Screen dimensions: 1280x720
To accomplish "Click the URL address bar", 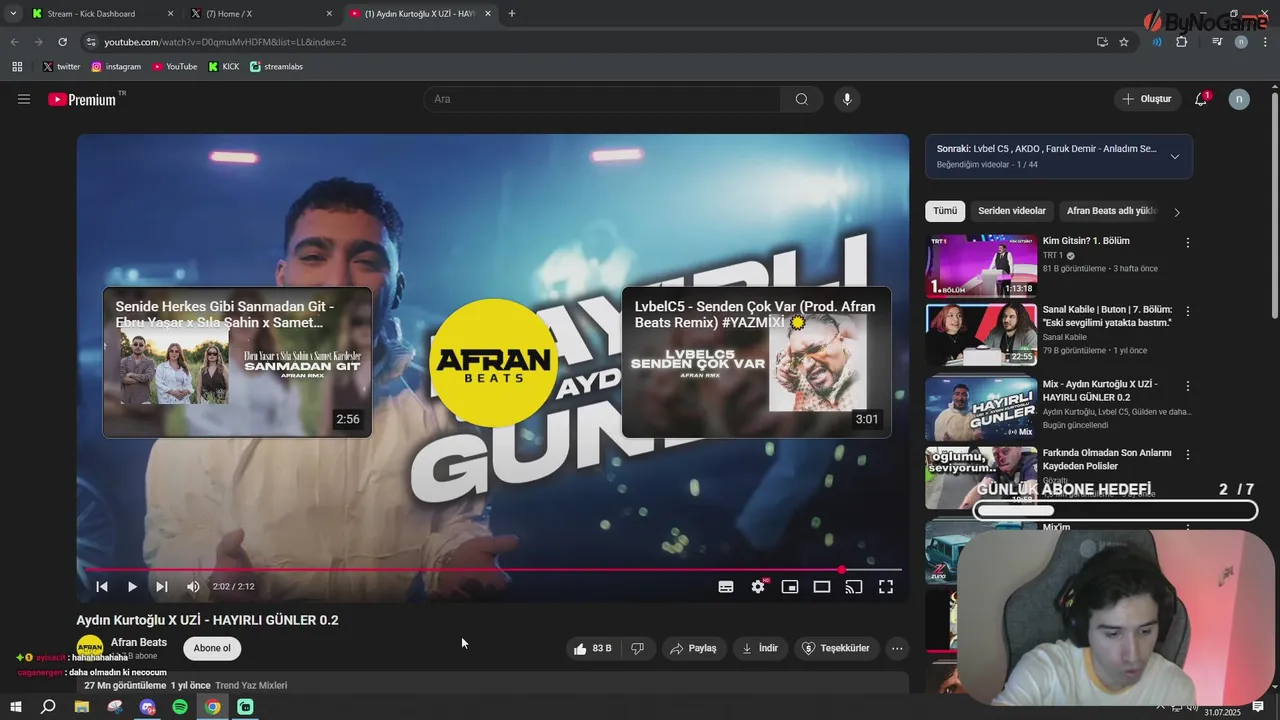I will [x=590, y=42].
